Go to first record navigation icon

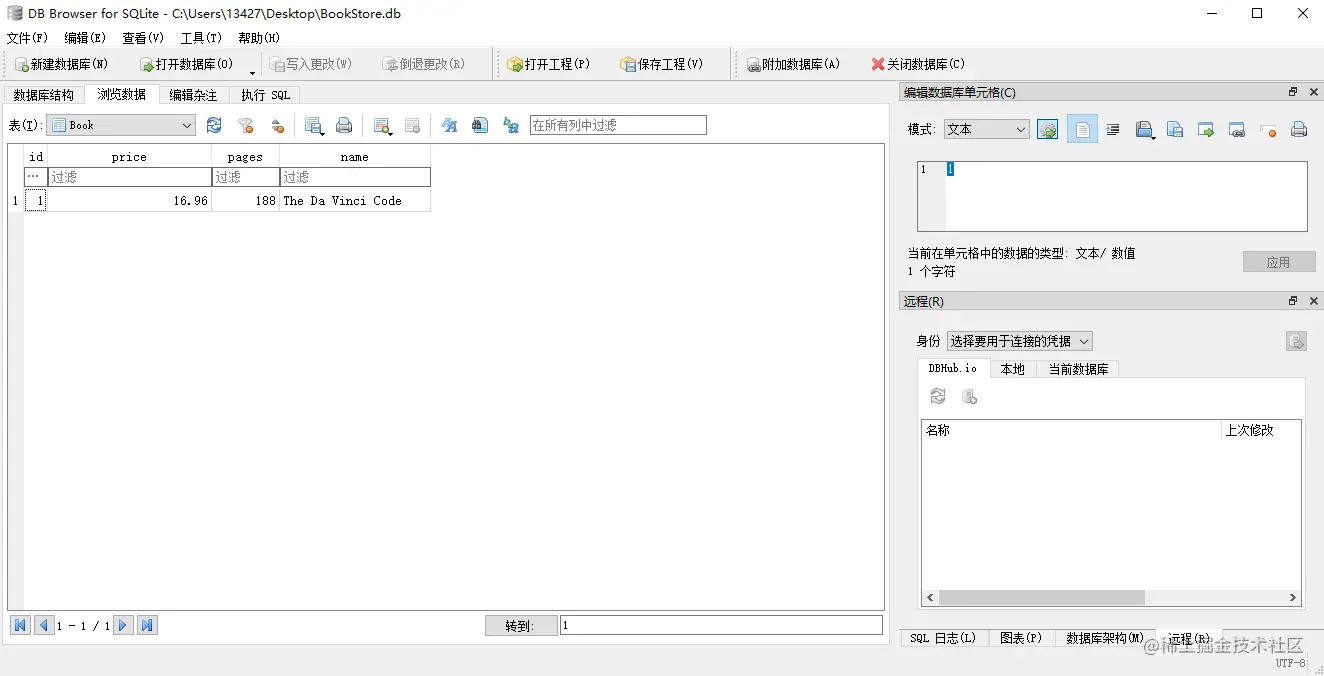tap(20, 625)
